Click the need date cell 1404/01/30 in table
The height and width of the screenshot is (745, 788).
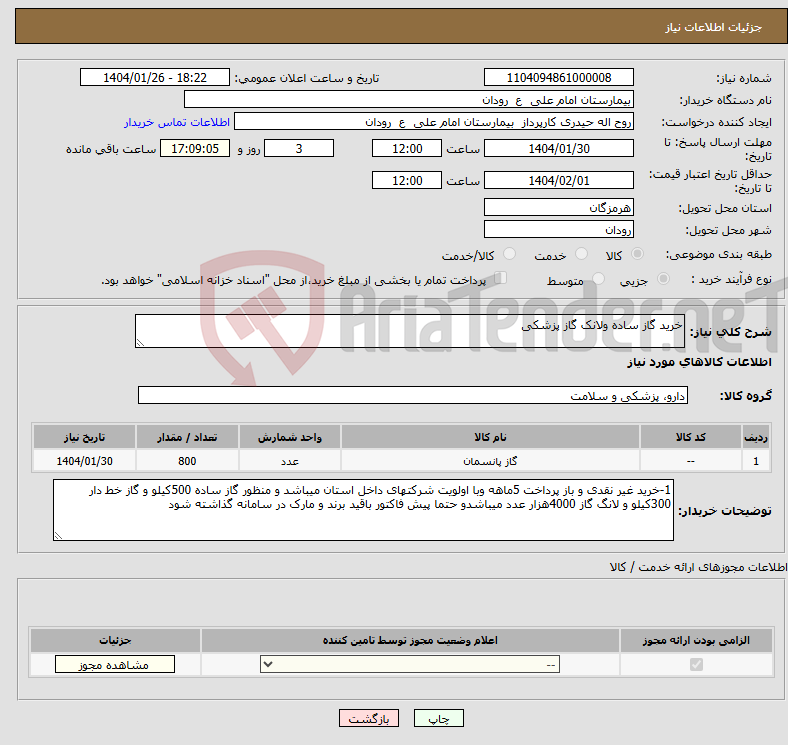pyautogui.click(x=84, y=460)
